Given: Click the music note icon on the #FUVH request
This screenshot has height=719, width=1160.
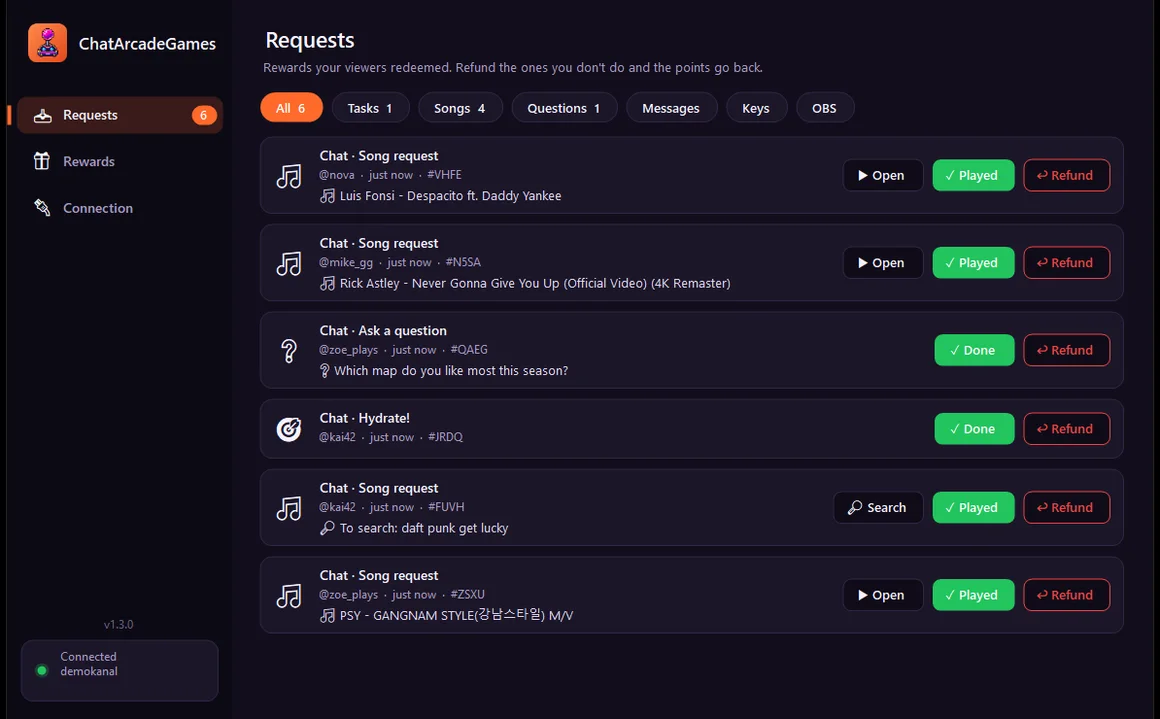Looking at the screenshot, I should click(289, 507).
